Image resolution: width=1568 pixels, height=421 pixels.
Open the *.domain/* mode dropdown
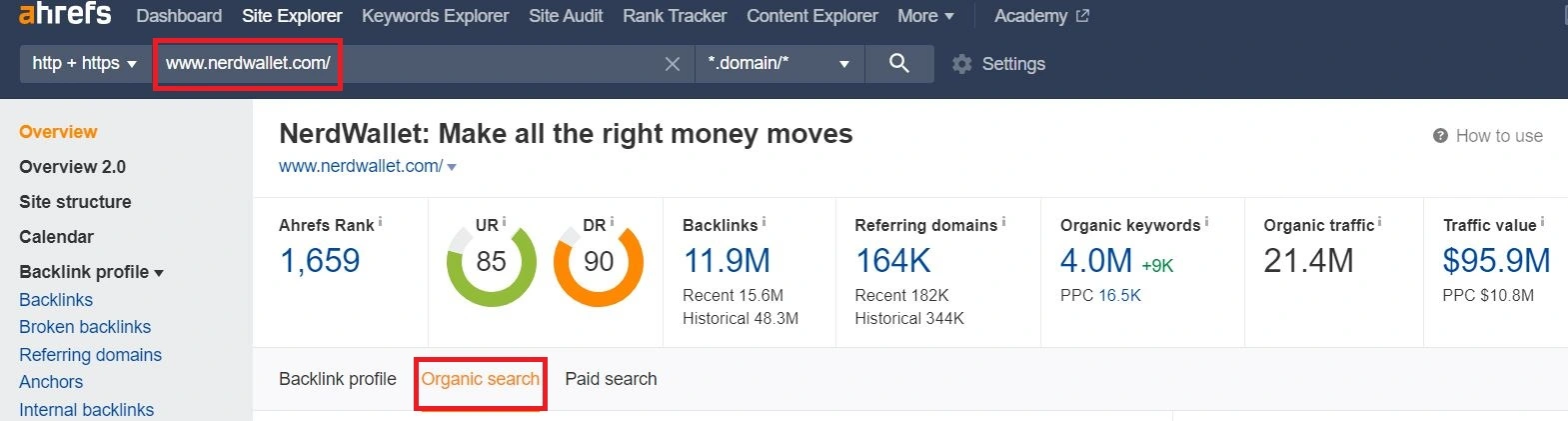click(x=780, y=63)
